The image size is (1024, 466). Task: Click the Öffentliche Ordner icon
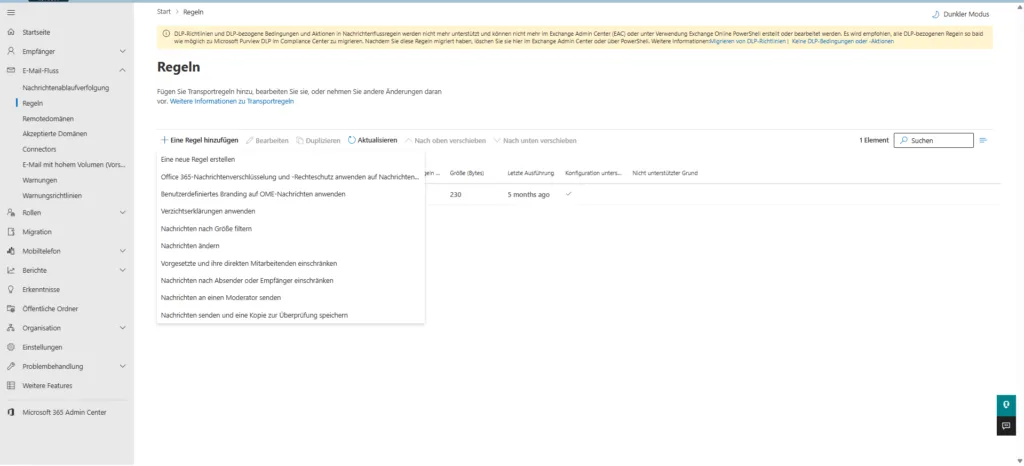(11, 308)
